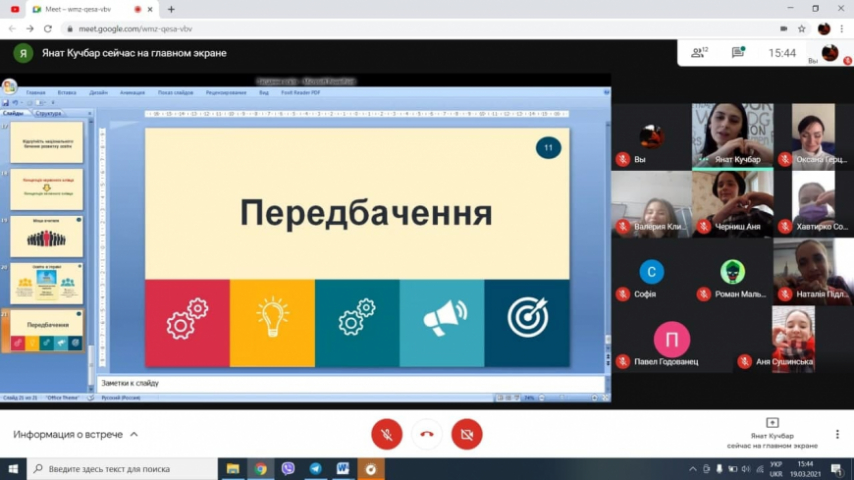The width and height of the screenshot is (854, 480).
Task: Expand the 'Информация о встрече' panel
Action: point(75,435)
